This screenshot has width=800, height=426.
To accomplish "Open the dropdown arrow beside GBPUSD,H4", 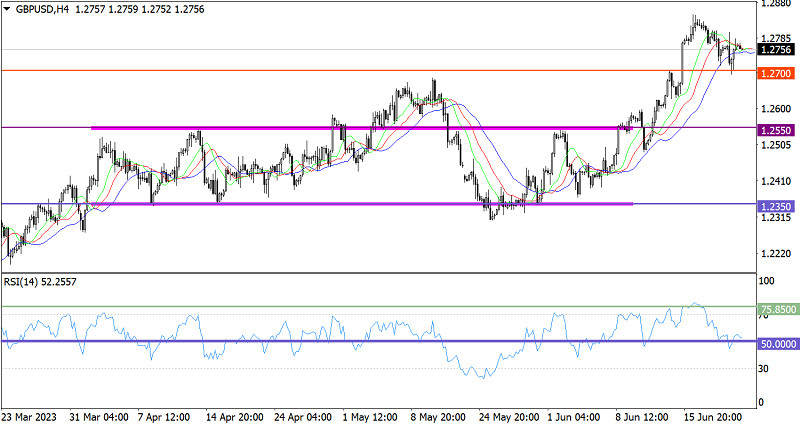I will click(x=7, y=8).
